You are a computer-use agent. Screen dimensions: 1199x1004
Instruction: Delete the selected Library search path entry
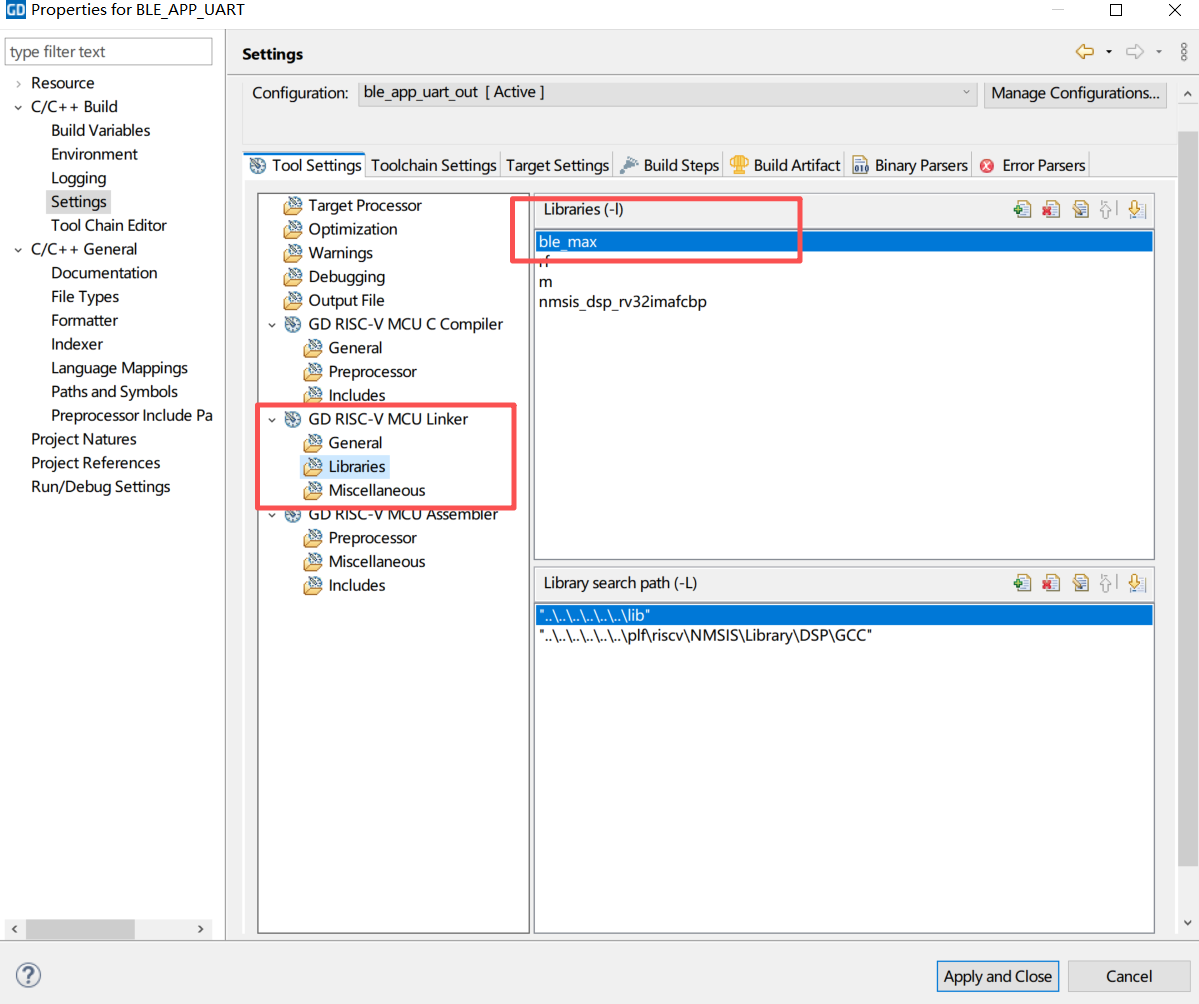1050,583
